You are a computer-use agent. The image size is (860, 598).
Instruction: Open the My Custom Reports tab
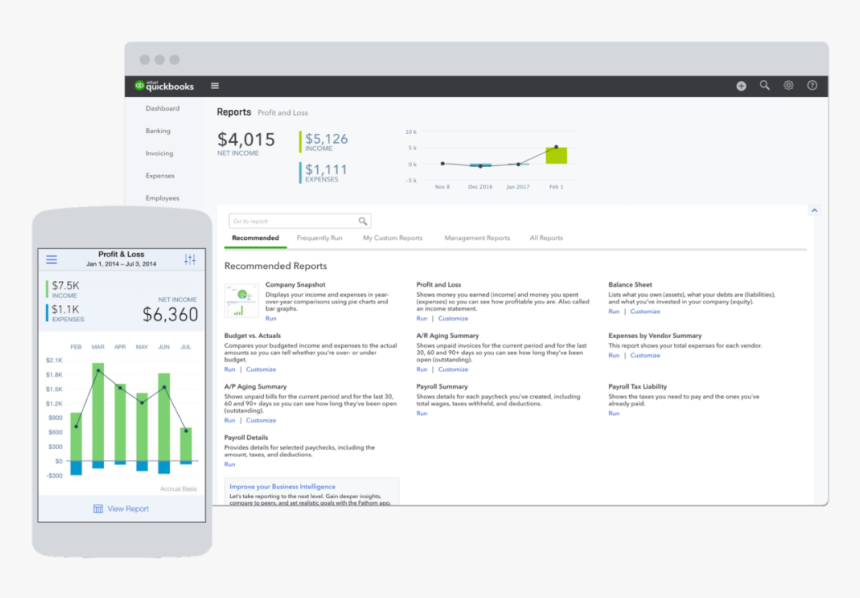coord(392,238)
